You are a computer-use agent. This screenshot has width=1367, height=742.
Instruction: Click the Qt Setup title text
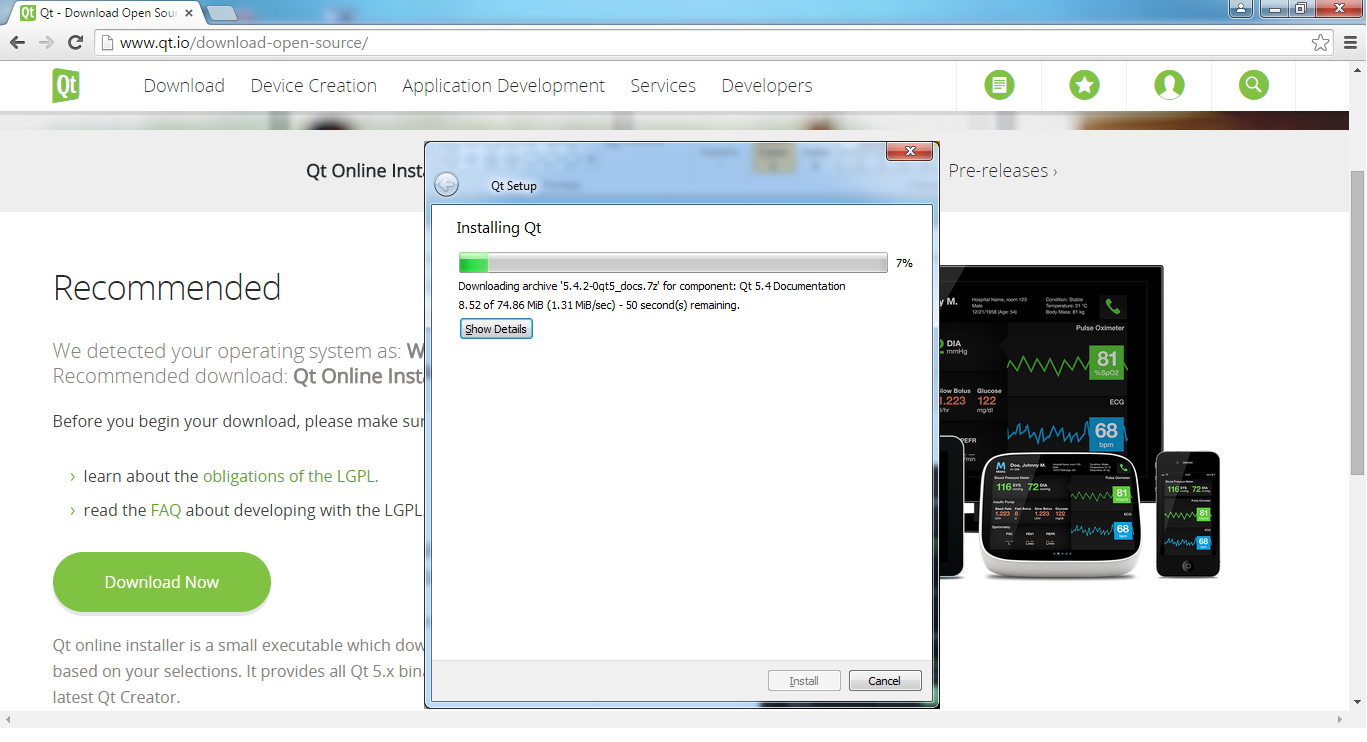514,186
